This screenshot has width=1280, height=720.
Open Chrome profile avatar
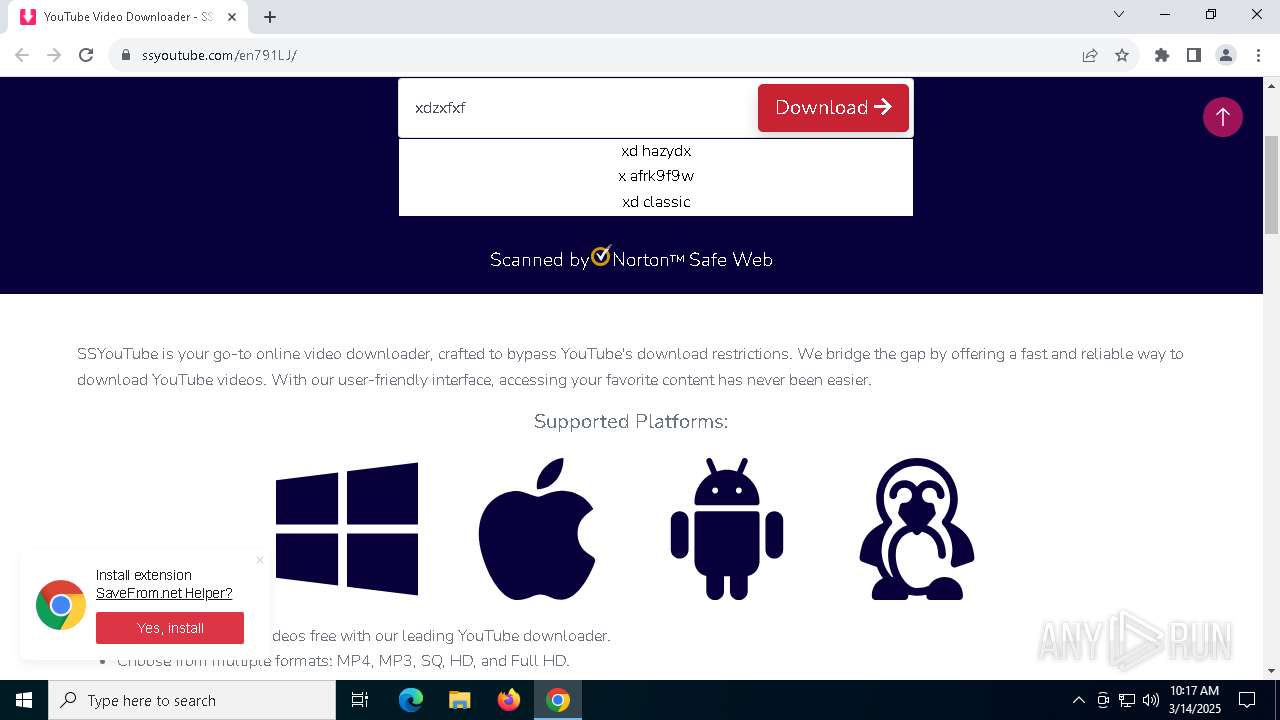pos(1226,55)
